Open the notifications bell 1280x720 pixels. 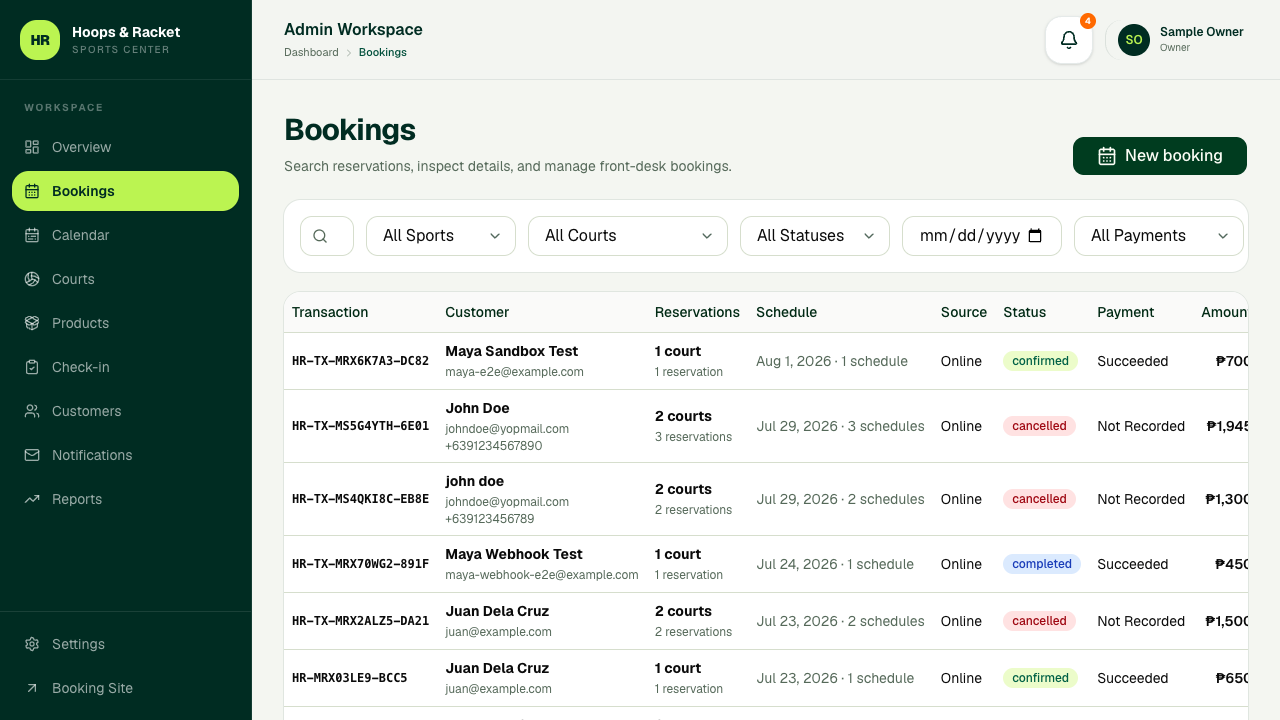1069,40
